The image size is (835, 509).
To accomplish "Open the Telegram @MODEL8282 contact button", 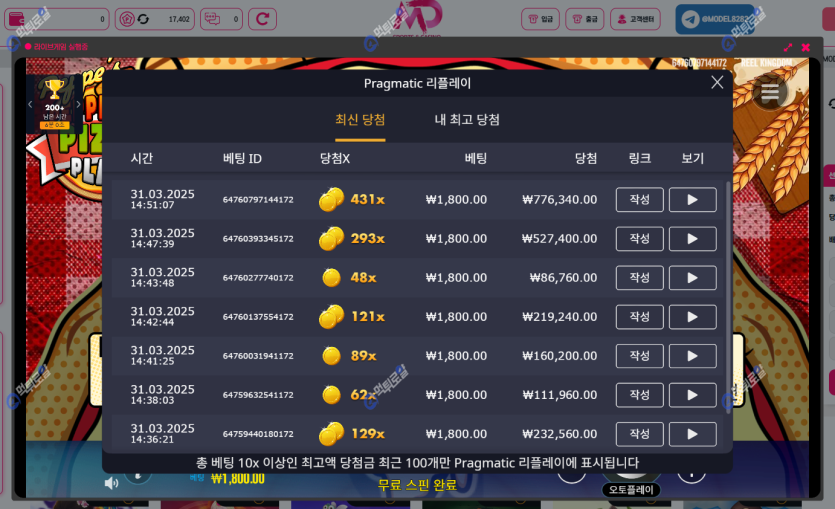I will (715, 19).
